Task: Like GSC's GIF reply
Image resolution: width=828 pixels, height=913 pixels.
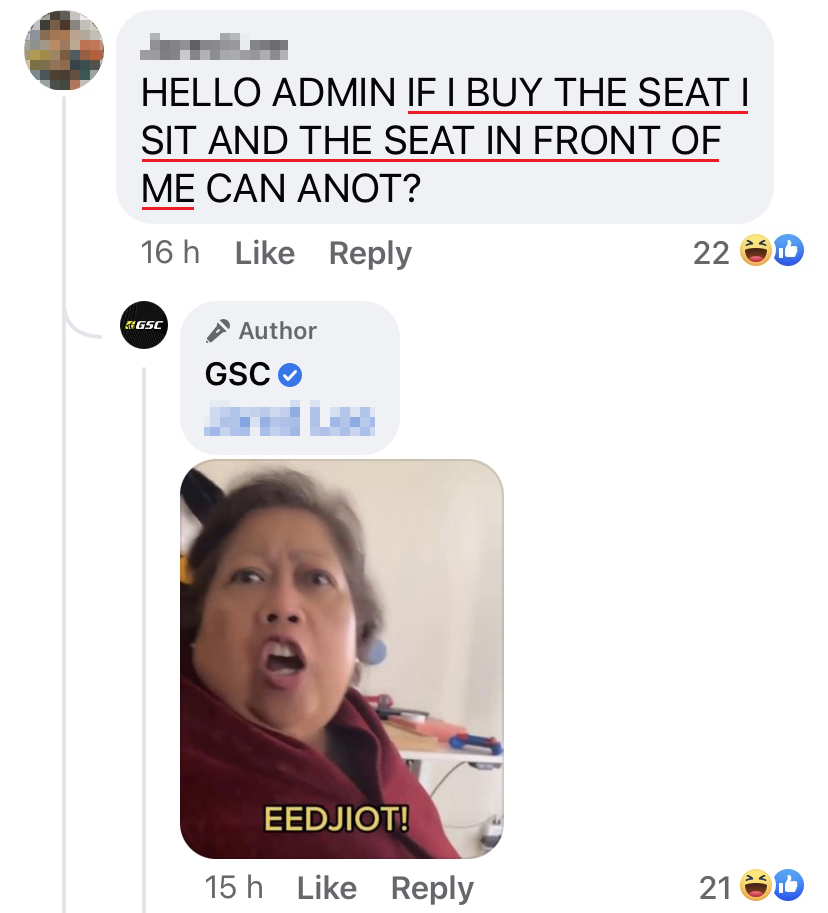Action: [326, 887]
